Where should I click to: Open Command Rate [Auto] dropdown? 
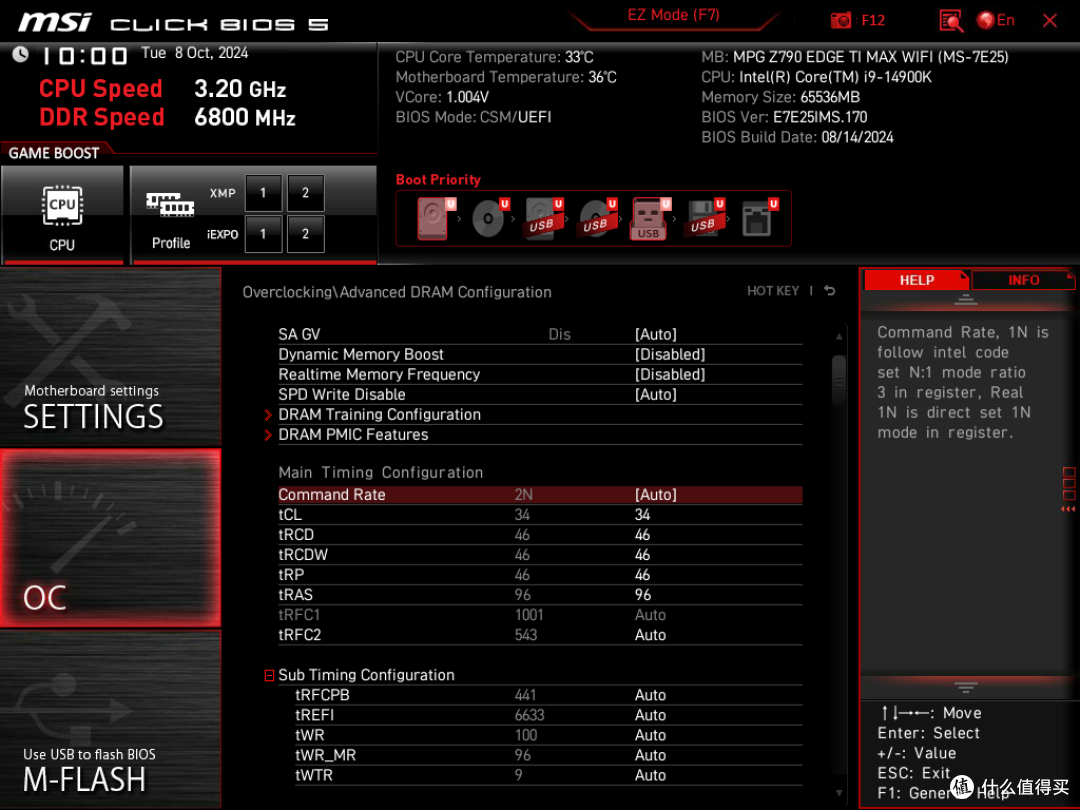tap(655, 495)
